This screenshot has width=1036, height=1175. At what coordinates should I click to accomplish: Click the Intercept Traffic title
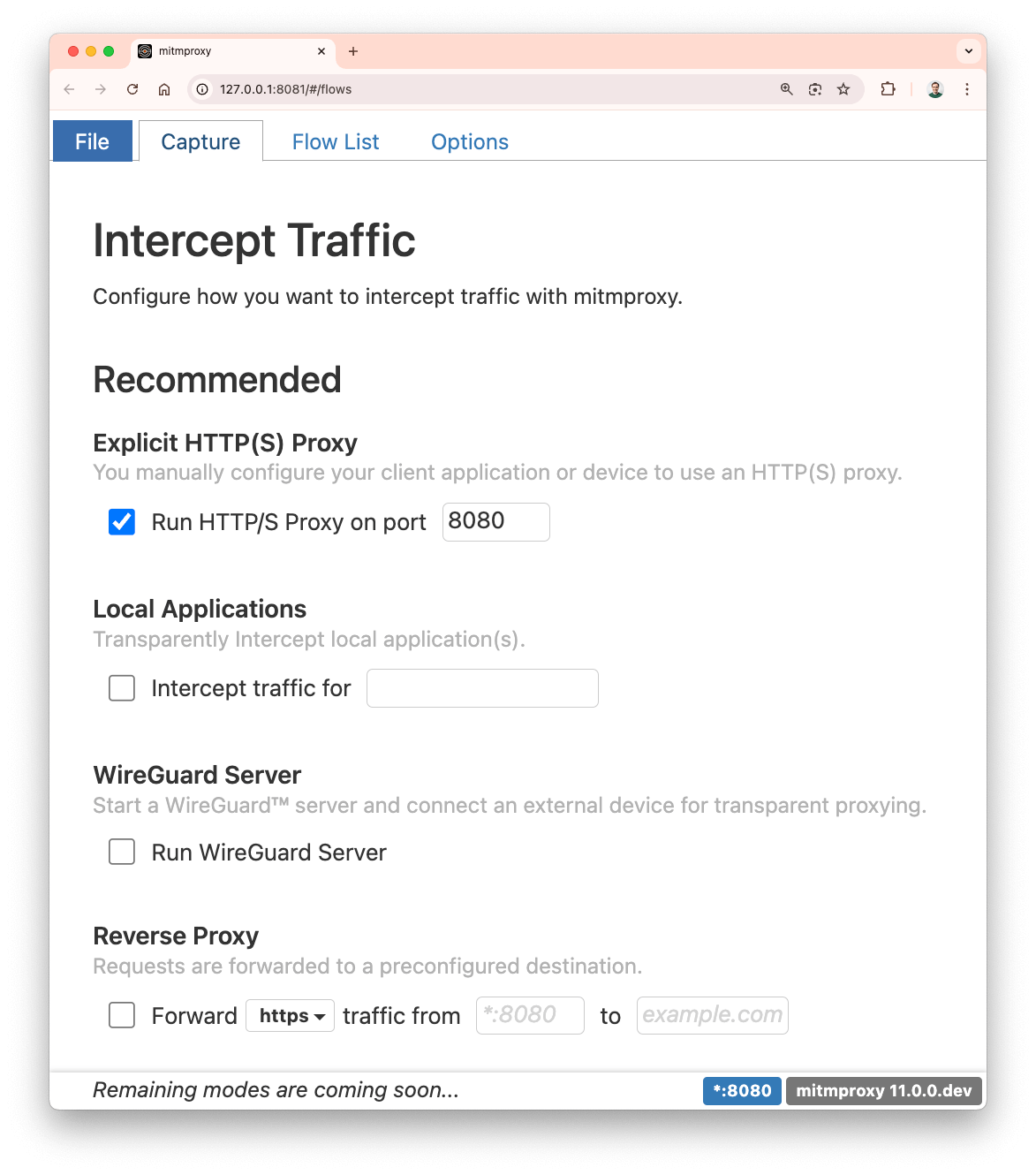point(254,240)
